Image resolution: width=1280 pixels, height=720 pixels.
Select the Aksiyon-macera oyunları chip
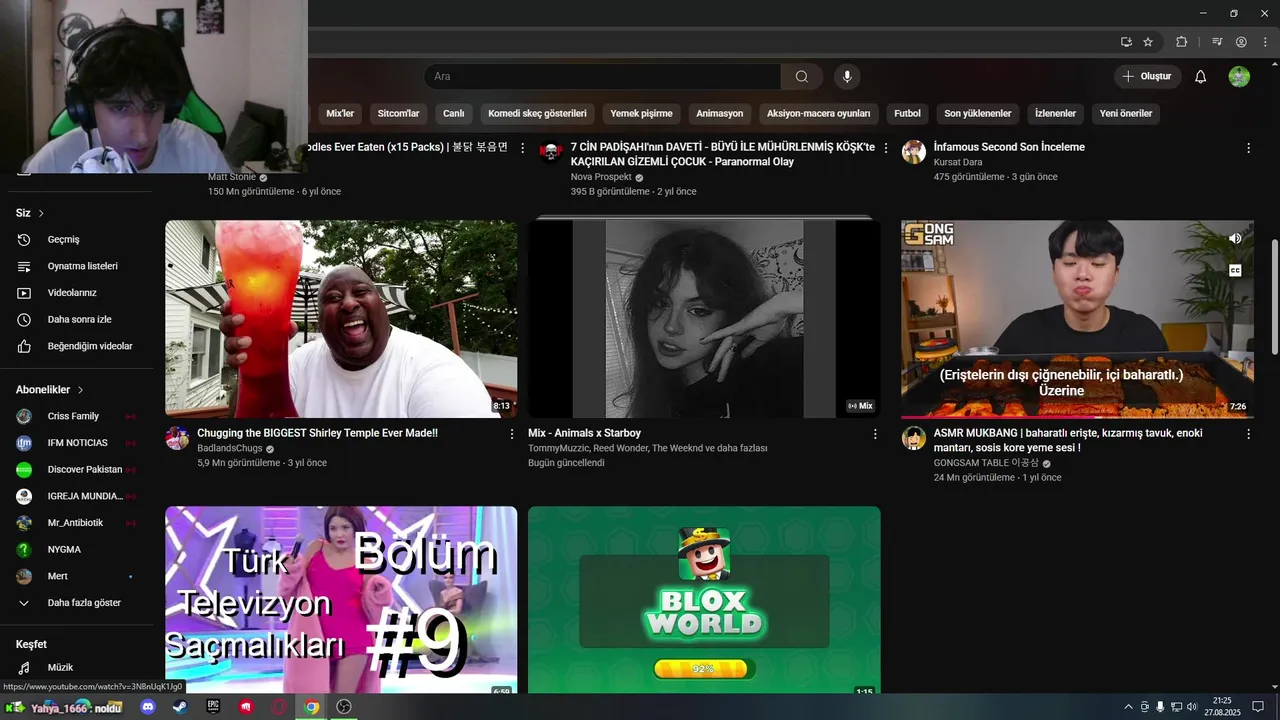click(818, 113)
